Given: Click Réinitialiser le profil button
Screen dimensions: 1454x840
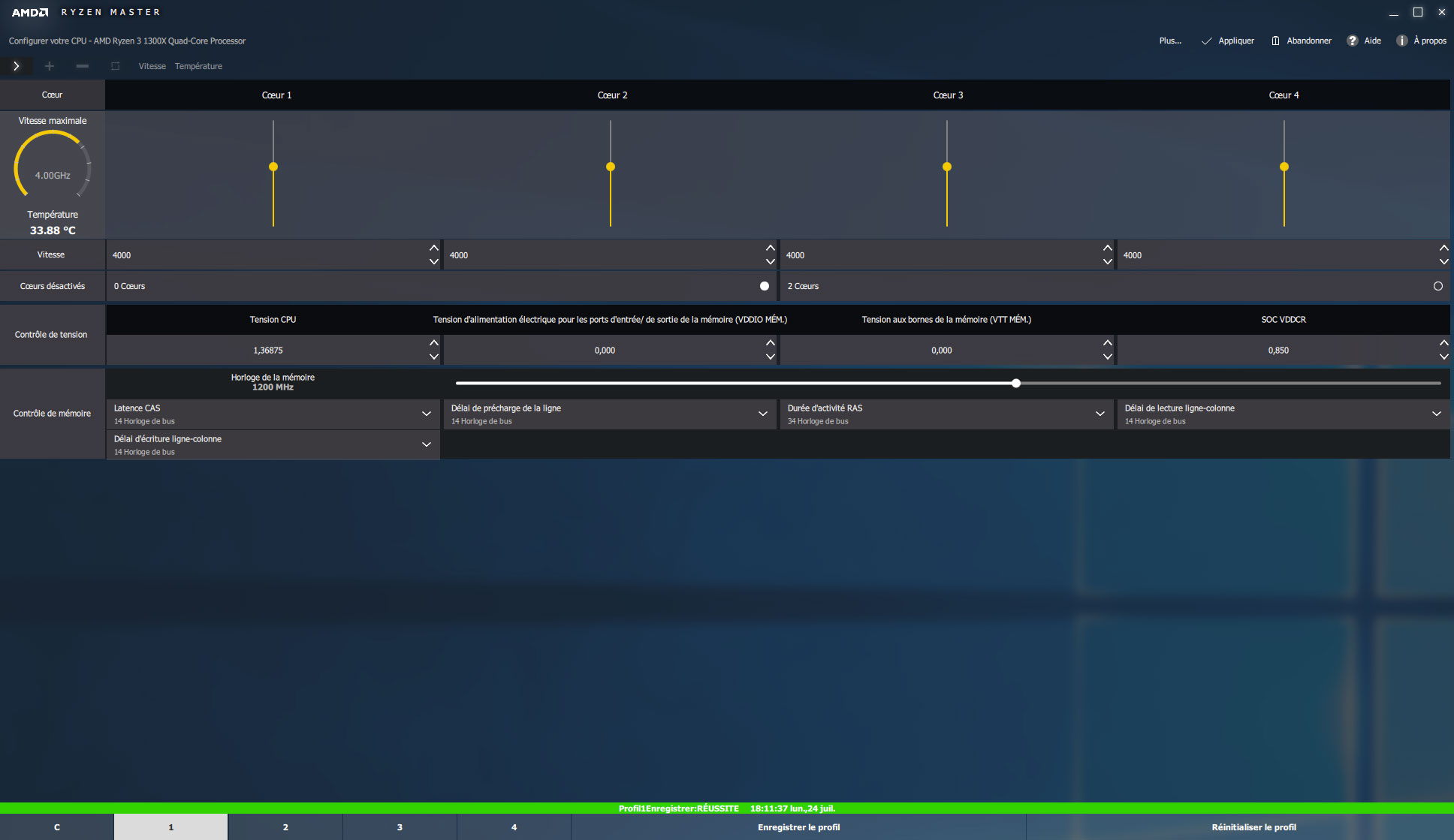Looking at the screenshot, I should point(1253,827).
